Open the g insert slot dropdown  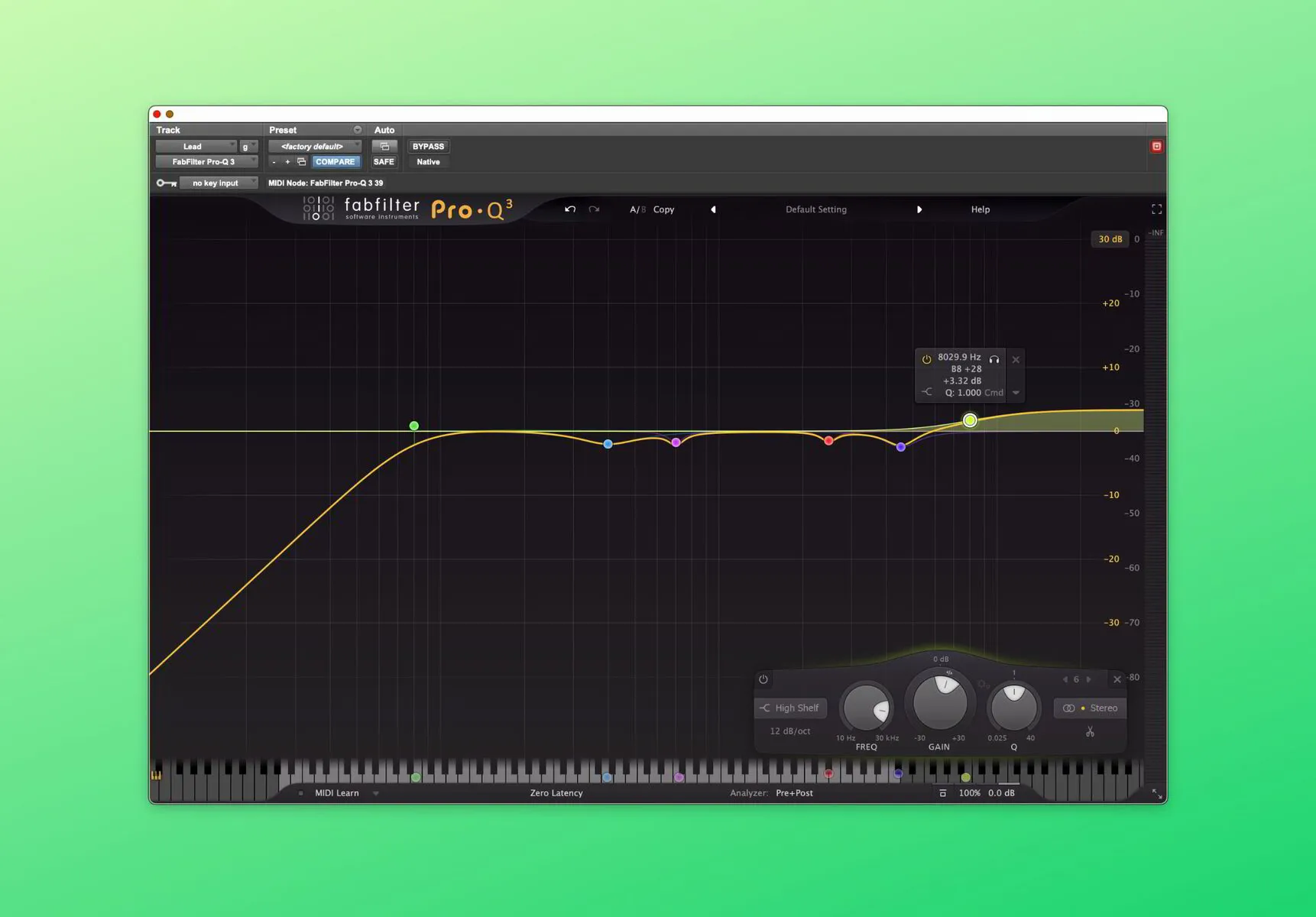pos(248,146)
